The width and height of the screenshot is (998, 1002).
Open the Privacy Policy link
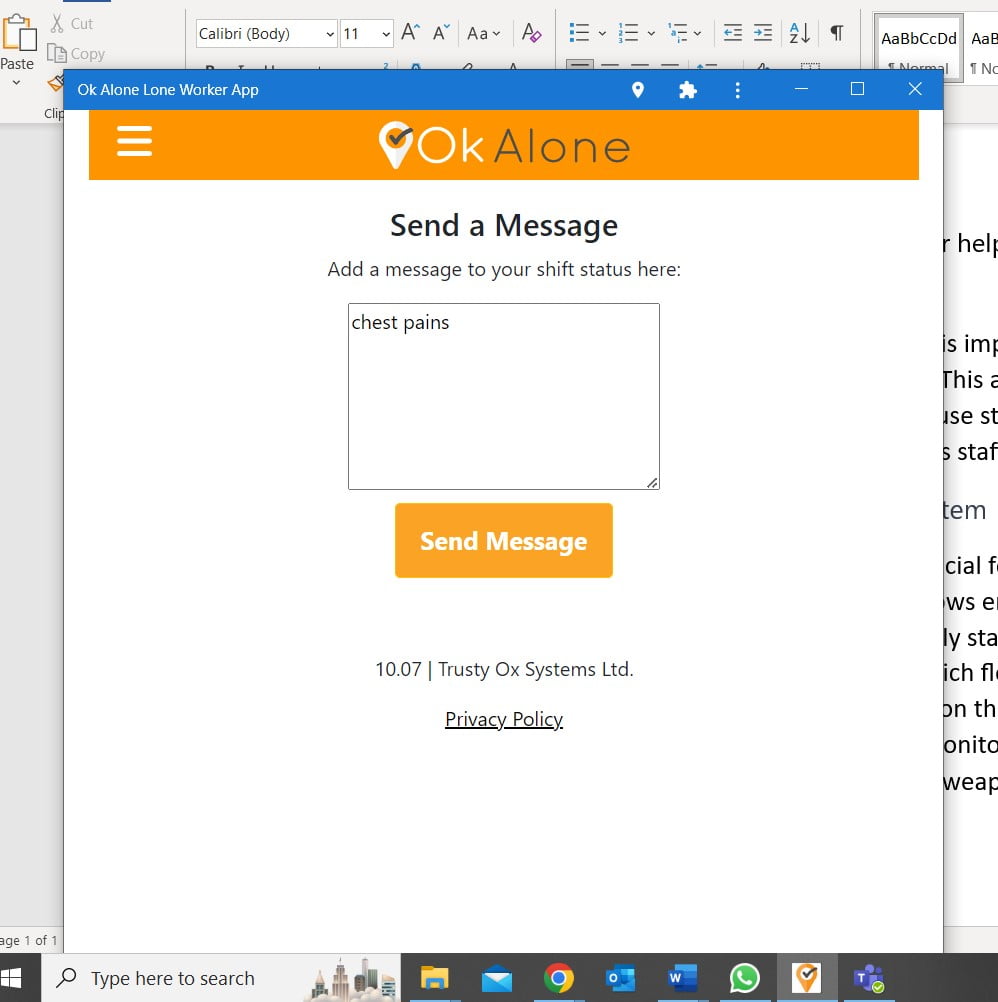[503, 719]
